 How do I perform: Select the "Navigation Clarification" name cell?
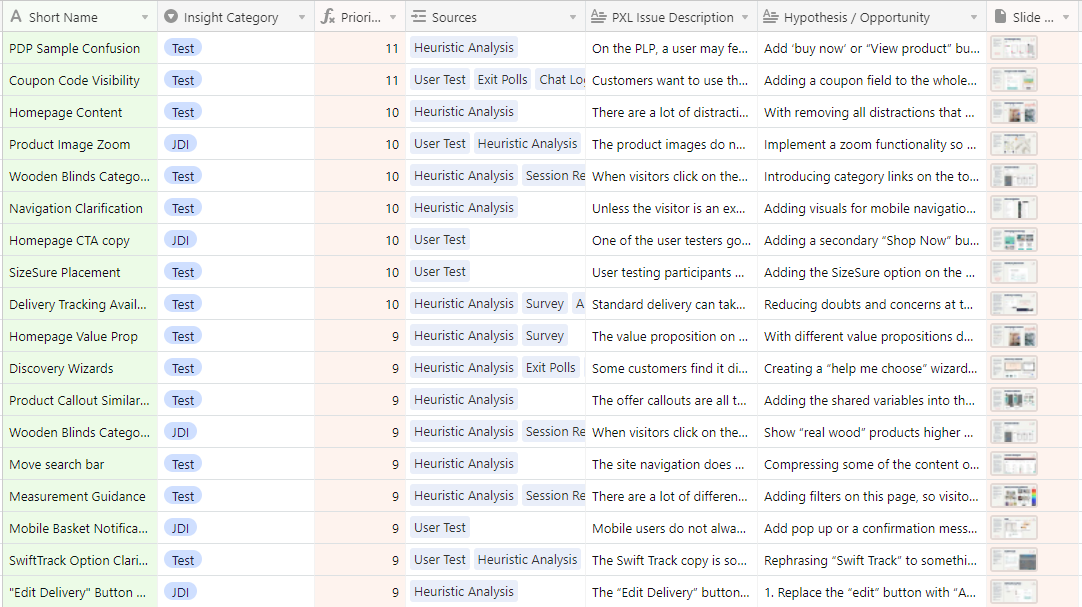80,208
